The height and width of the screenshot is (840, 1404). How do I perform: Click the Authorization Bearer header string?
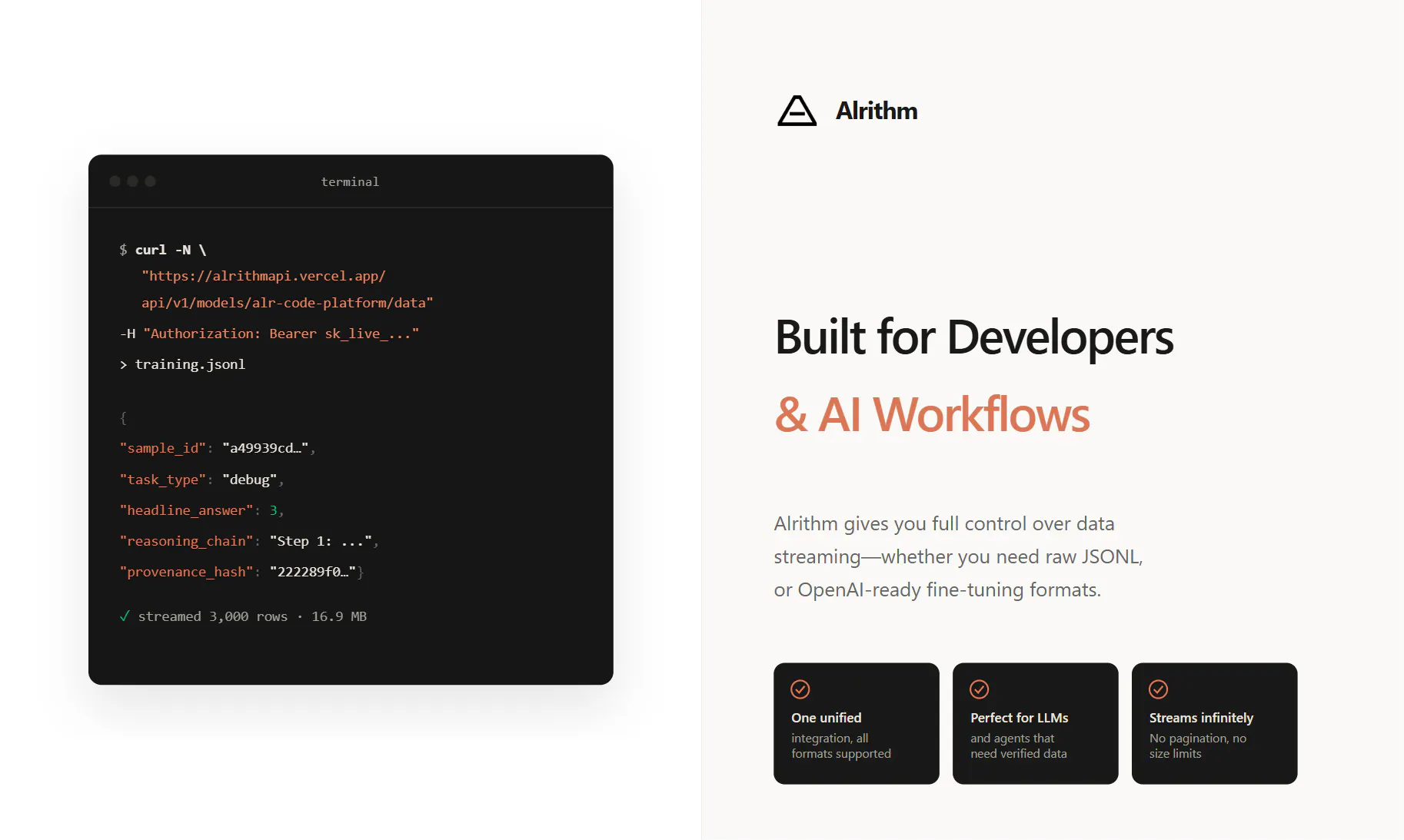tap(281, 334)
